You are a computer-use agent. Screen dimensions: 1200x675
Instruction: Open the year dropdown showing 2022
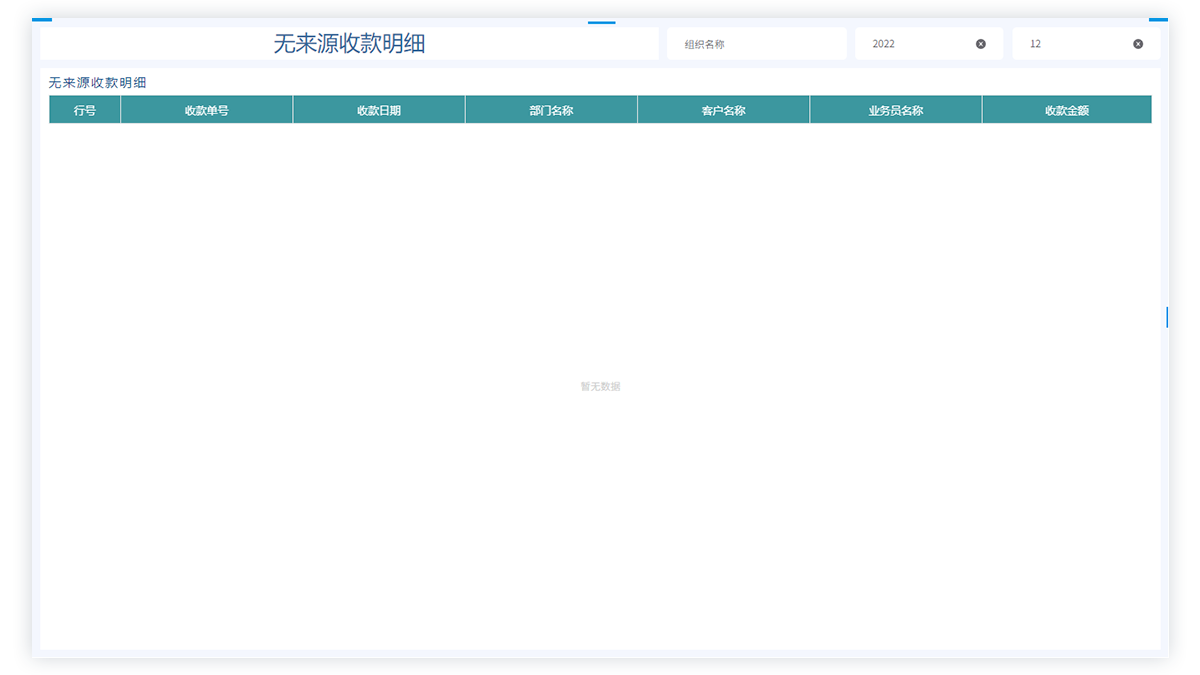(915, 44)
